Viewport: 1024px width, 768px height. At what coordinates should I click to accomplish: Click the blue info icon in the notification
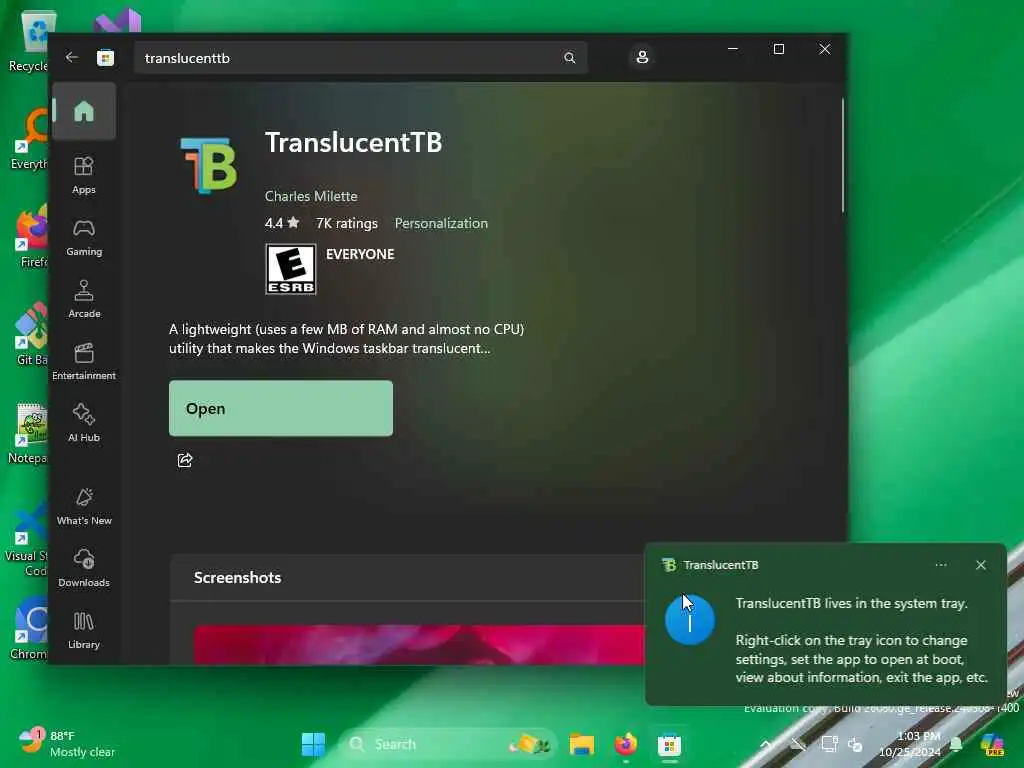690,620
